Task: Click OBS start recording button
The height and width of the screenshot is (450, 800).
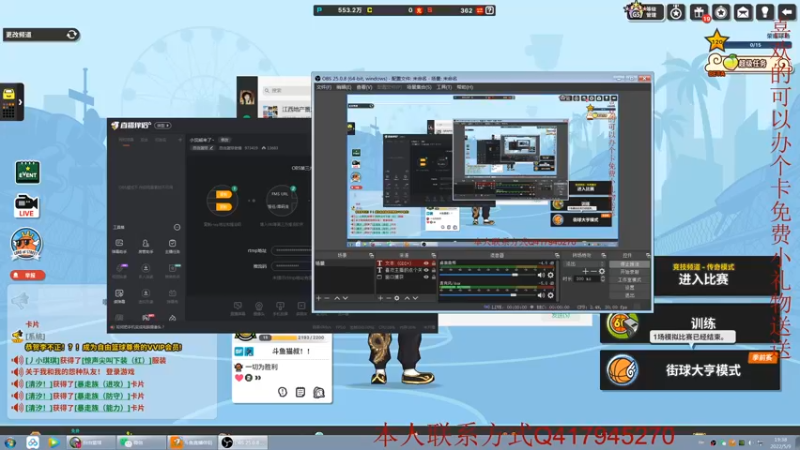Action: 629,272
